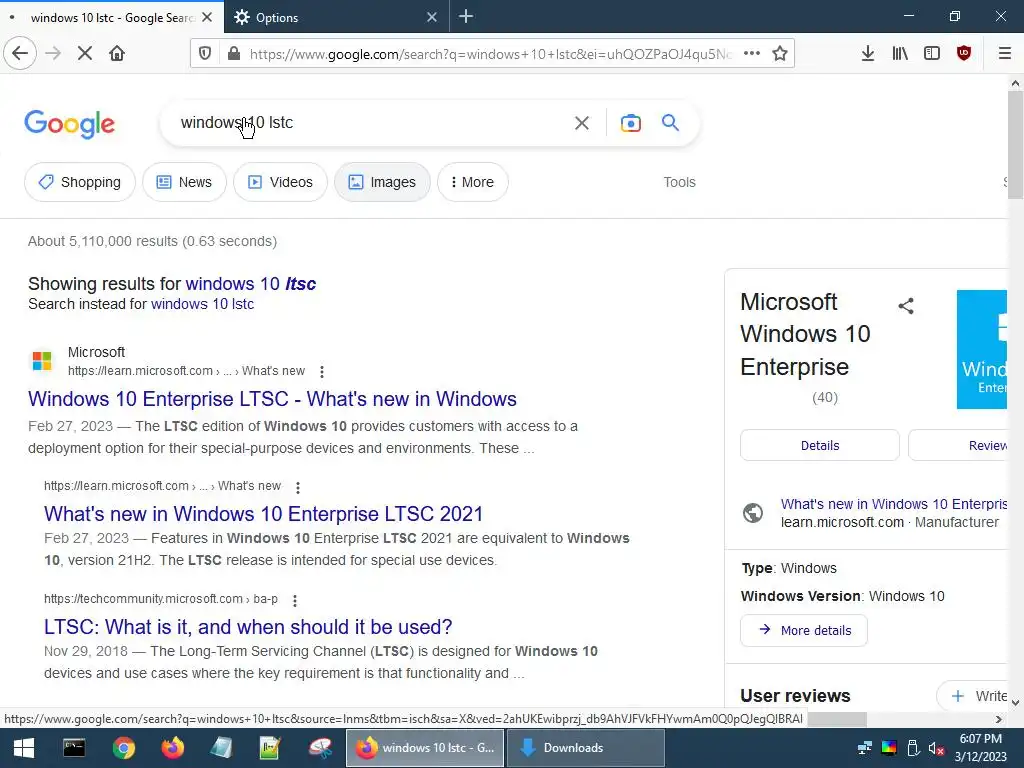Open the Tools search options

679,182
